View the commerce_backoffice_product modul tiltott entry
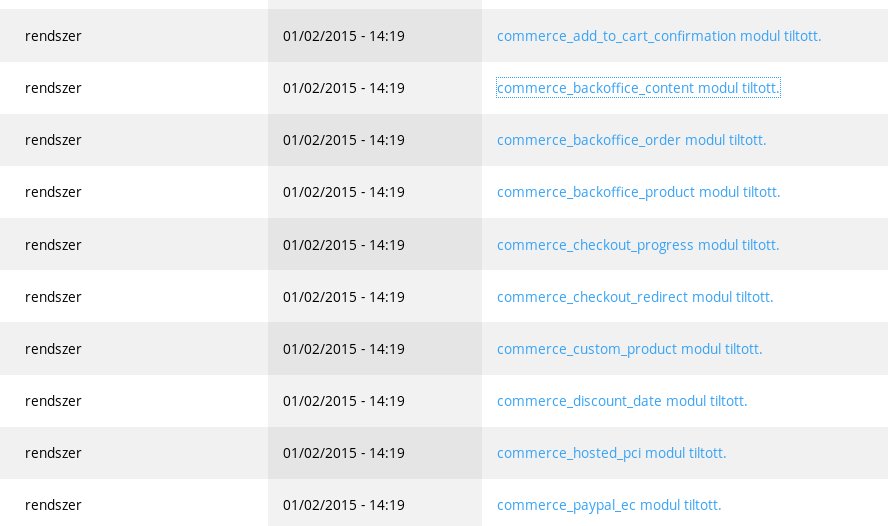Screen dimensions: 888x526 638,192
